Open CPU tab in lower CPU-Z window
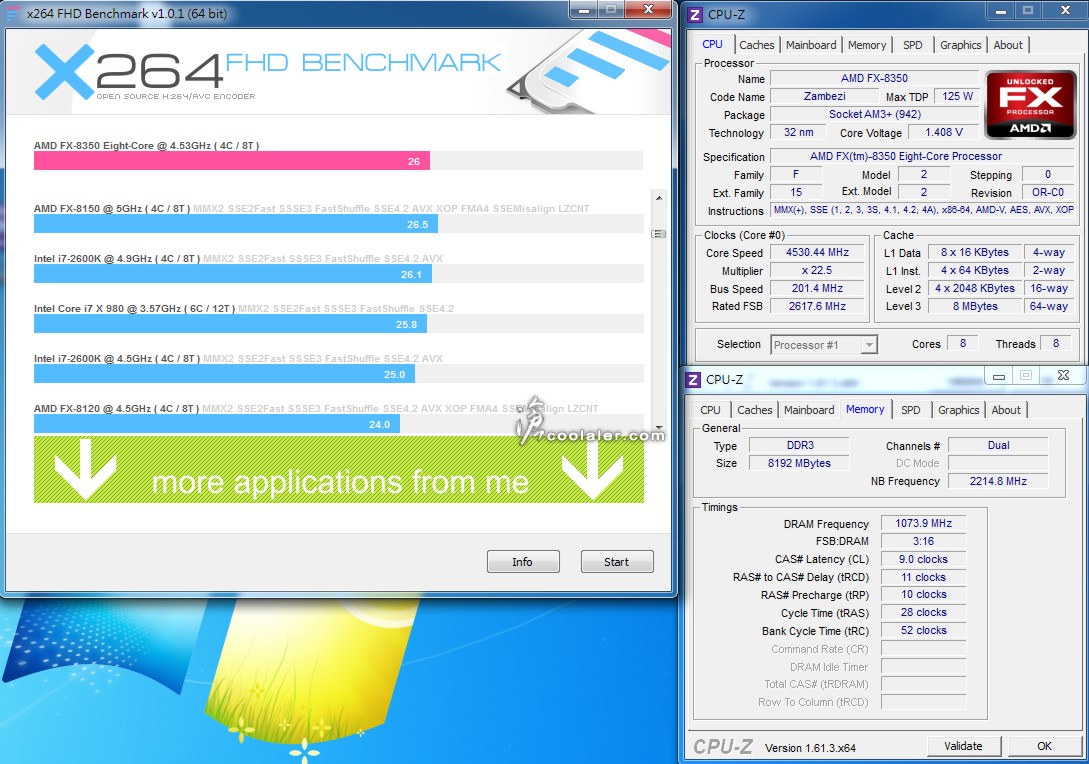The image size is (1089, 764). (x=710, y=410)
